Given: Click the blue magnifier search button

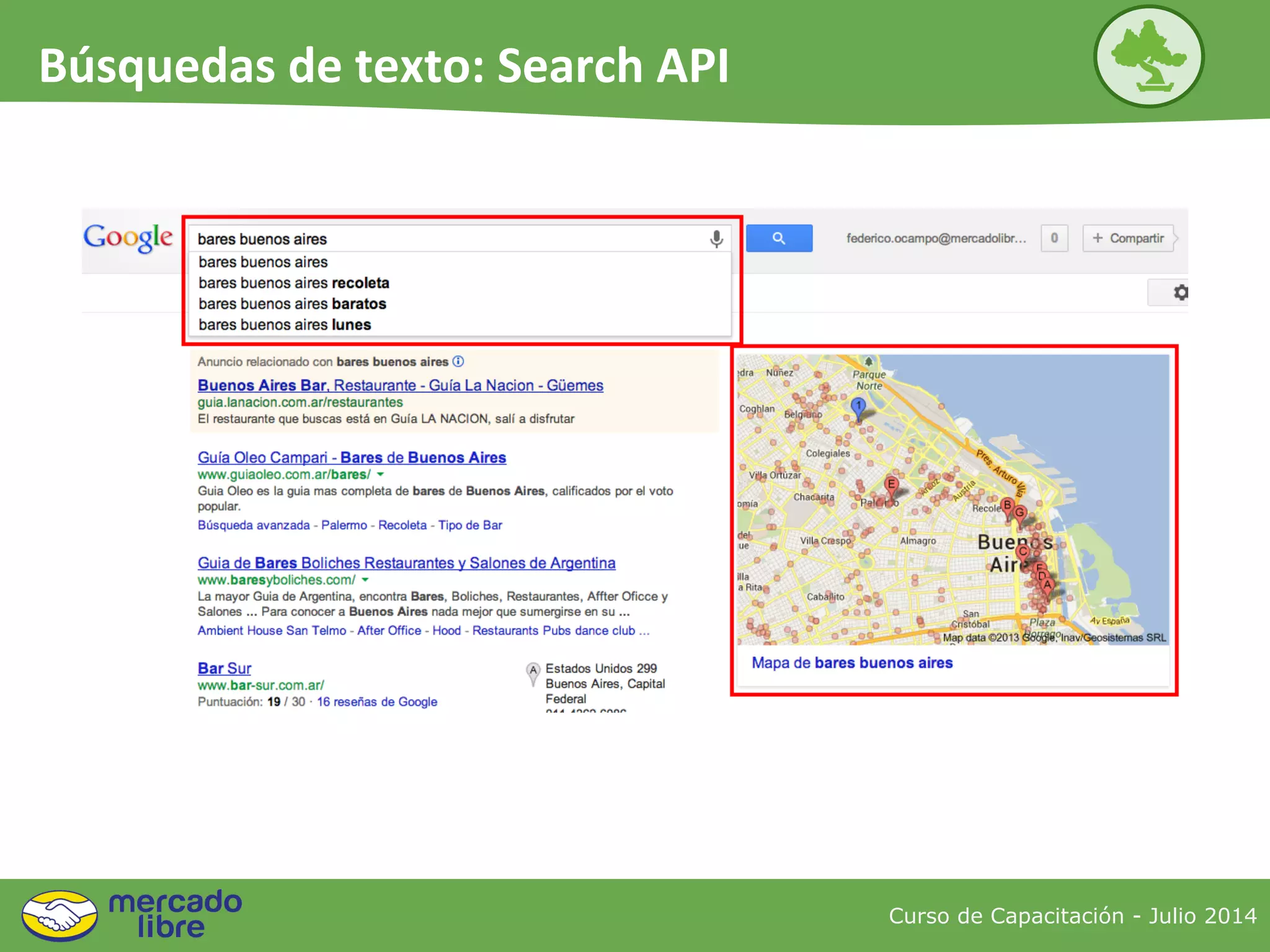Looking at the screenshot, I should (779, 238).
